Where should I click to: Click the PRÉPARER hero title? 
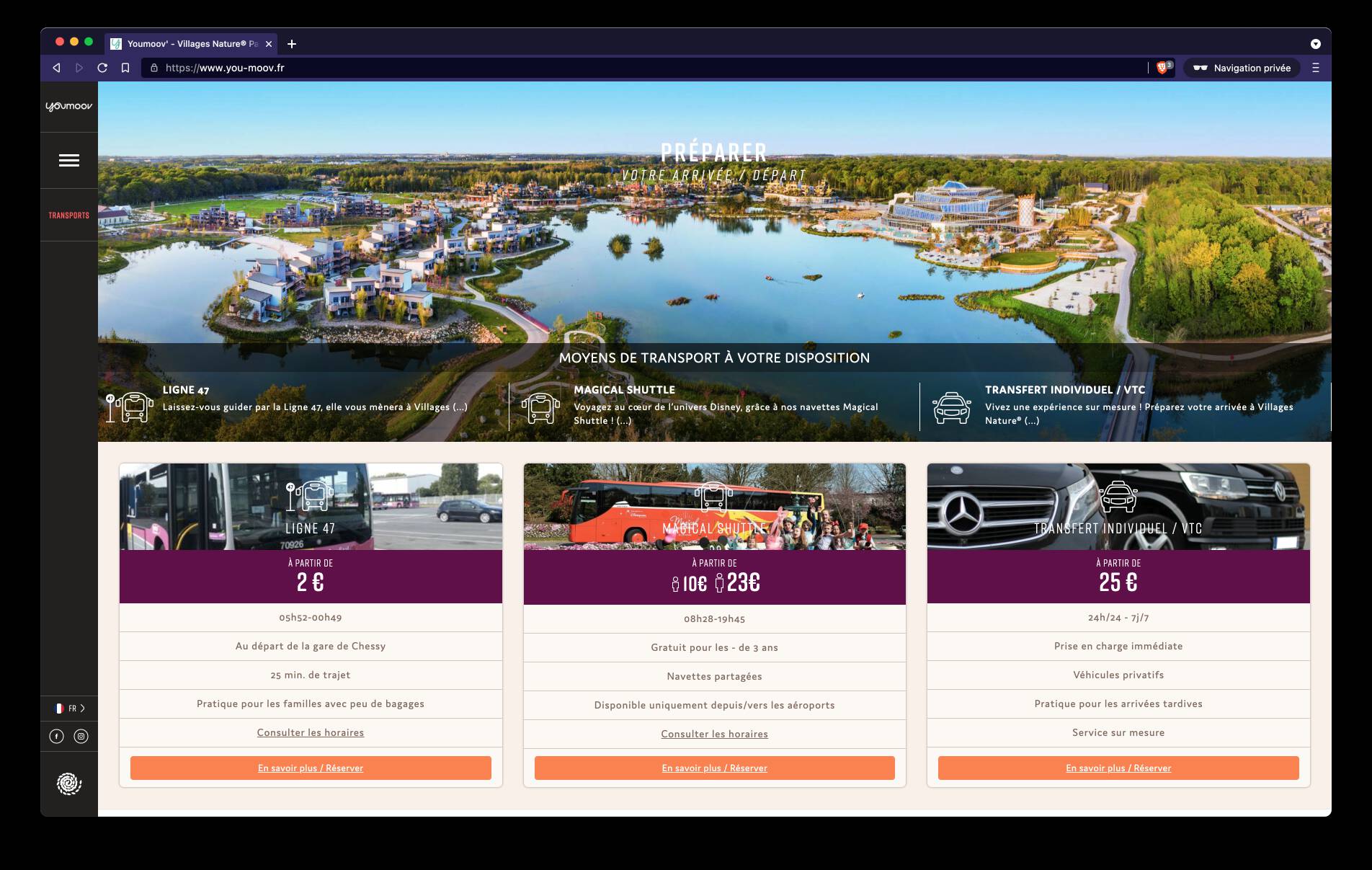pos(714,152)
